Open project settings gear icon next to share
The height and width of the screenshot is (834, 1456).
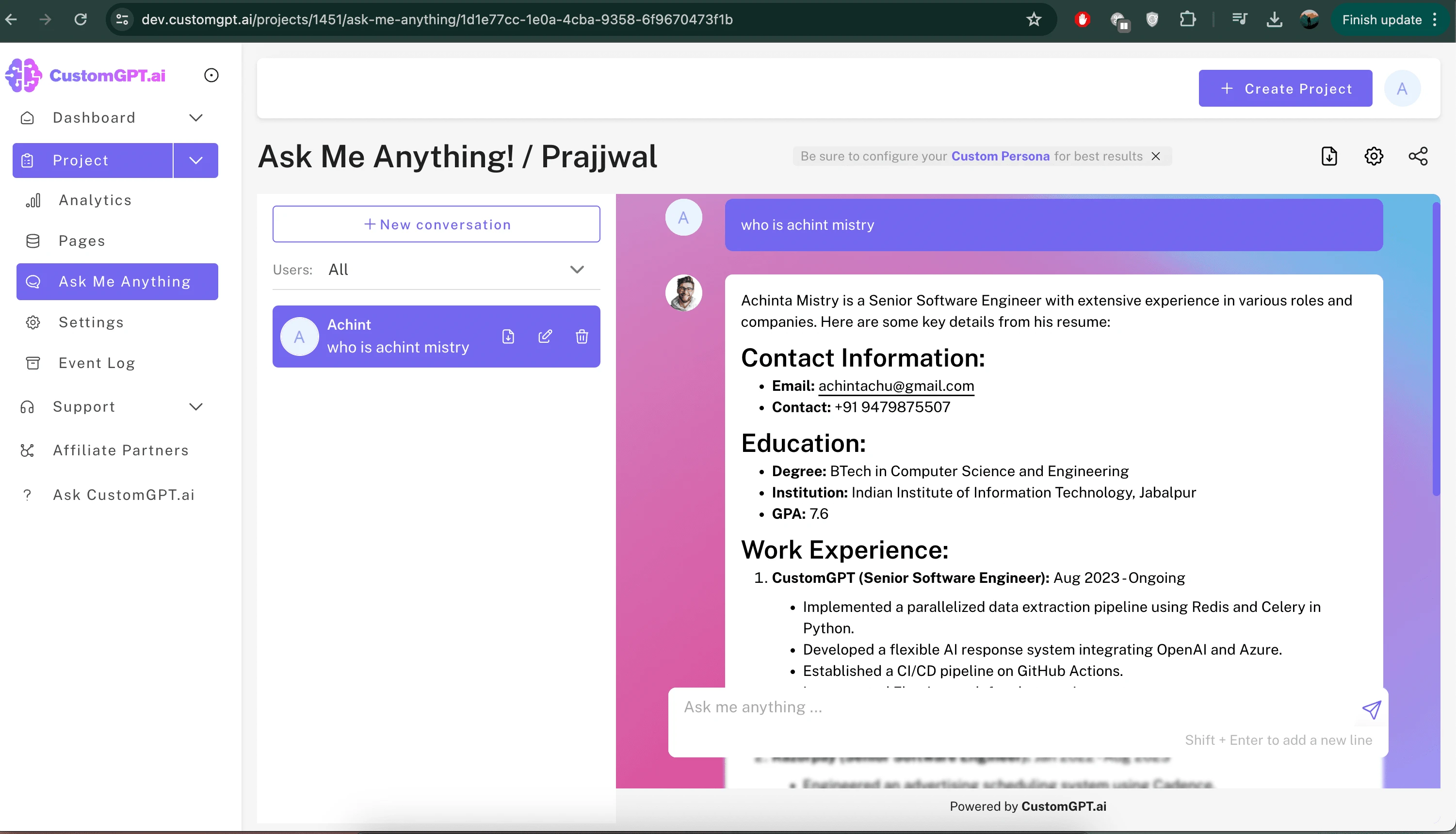pyautogui.click(x=1374, y=156)
